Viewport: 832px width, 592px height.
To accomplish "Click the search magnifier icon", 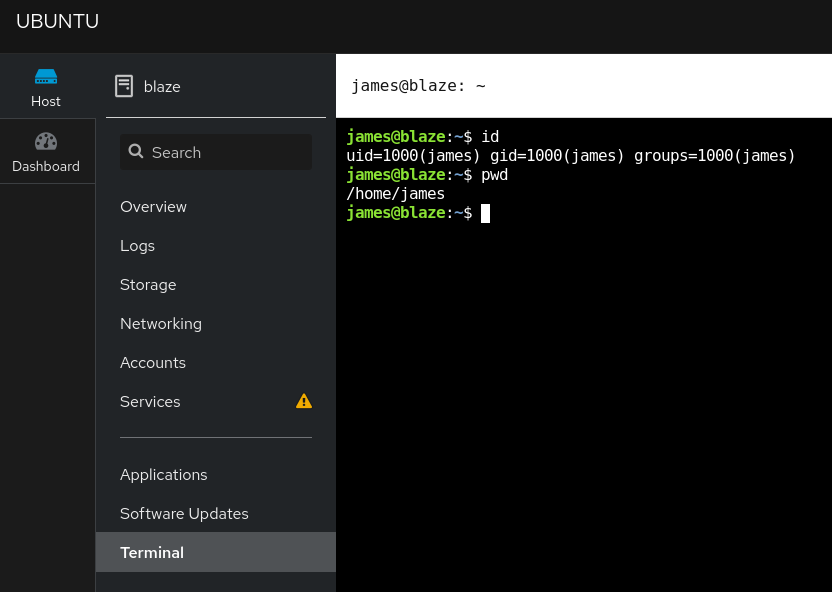I will pyautogui.click(x=136, y=152).
